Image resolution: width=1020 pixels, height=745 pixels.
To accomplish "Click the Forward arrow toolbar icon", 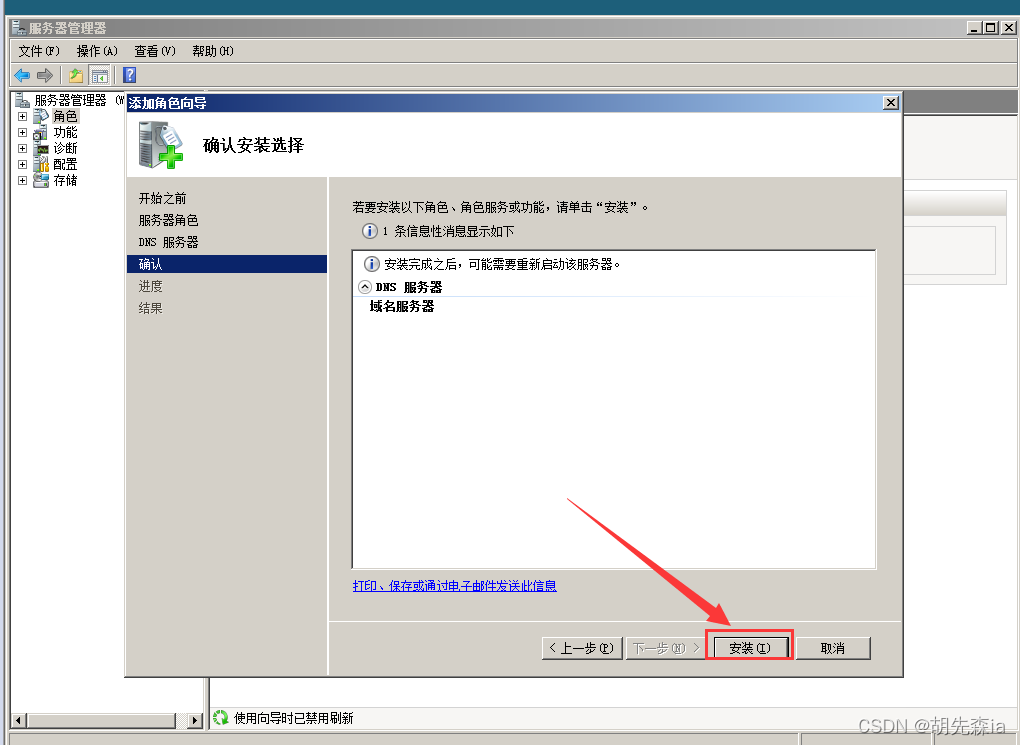I will coord(45,75).
